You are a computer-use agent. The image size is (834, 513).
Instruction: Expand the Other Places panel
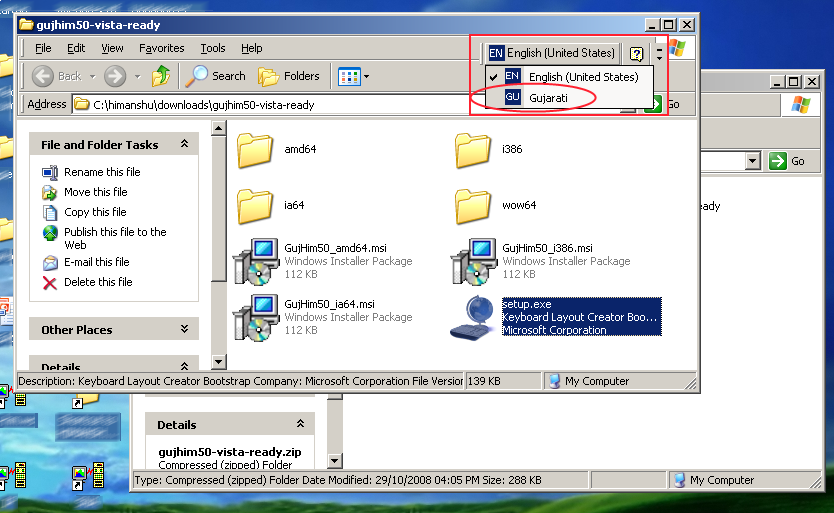(185, 329)
